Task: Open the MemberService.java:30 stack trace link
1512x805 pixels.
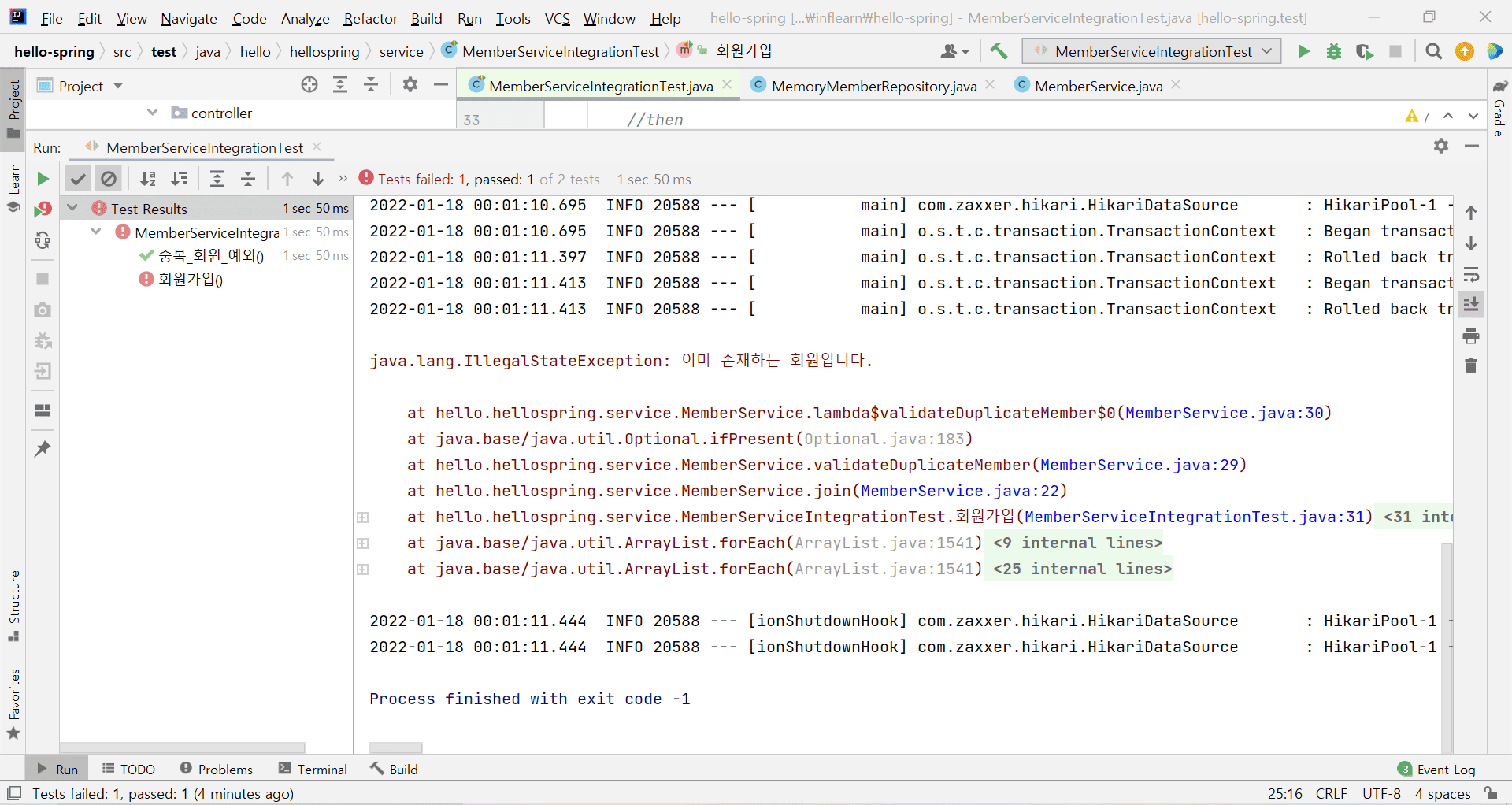Action: [1224, 413]
